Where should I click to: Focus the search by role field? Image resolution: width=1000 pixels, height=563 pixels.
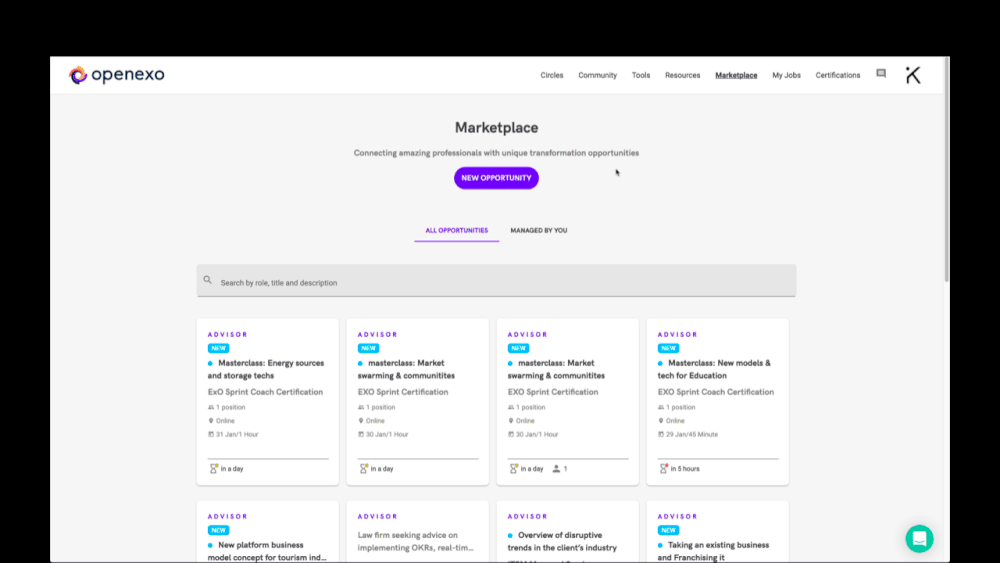[496, 281]
